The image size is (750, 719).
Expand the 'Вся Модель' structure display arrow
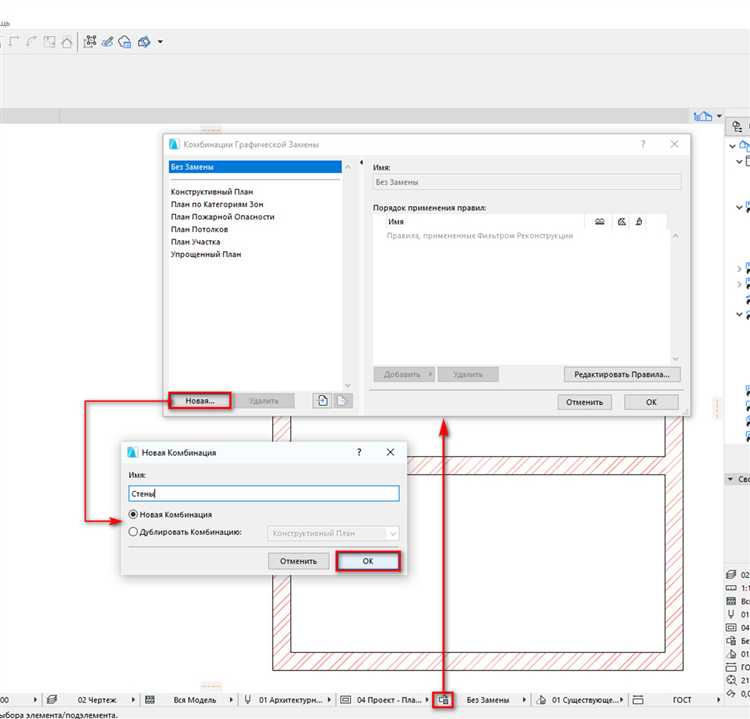(x=232, y=700)
